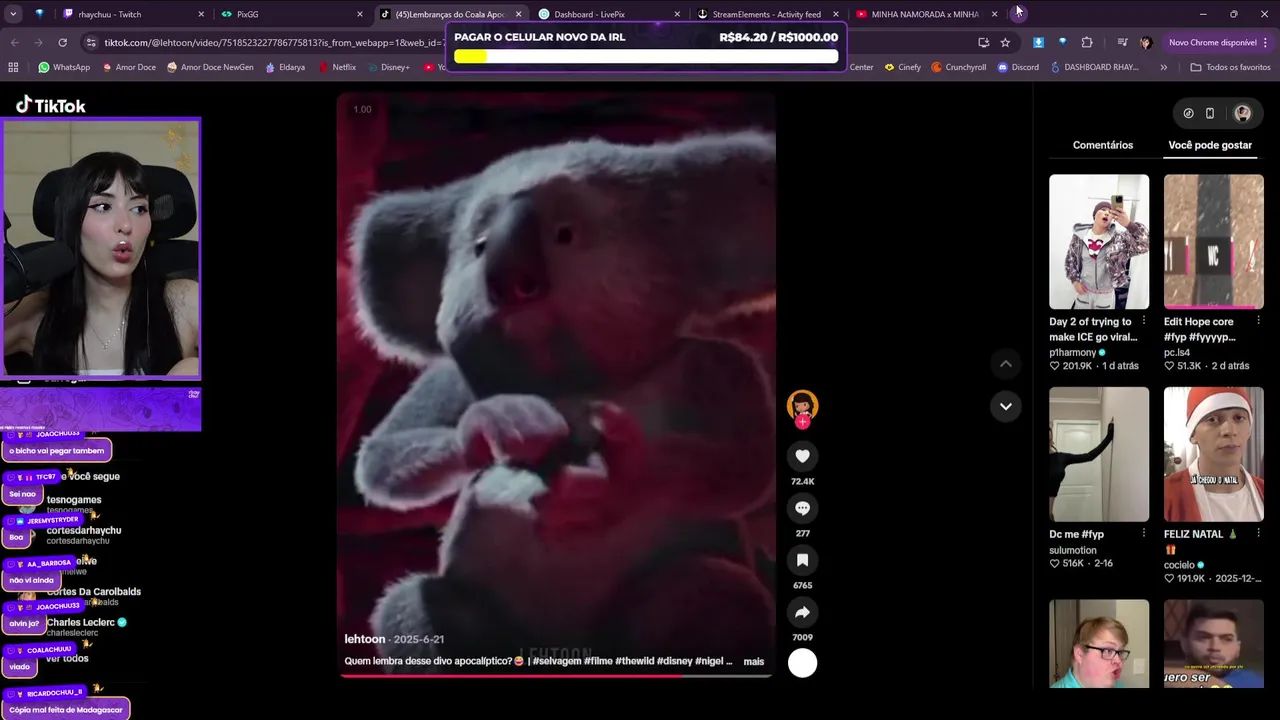Open the Amor Doce NewGen bookmark
This screenshot has width=1280, height=720.
pyautogui.click(x=210, y=67)
